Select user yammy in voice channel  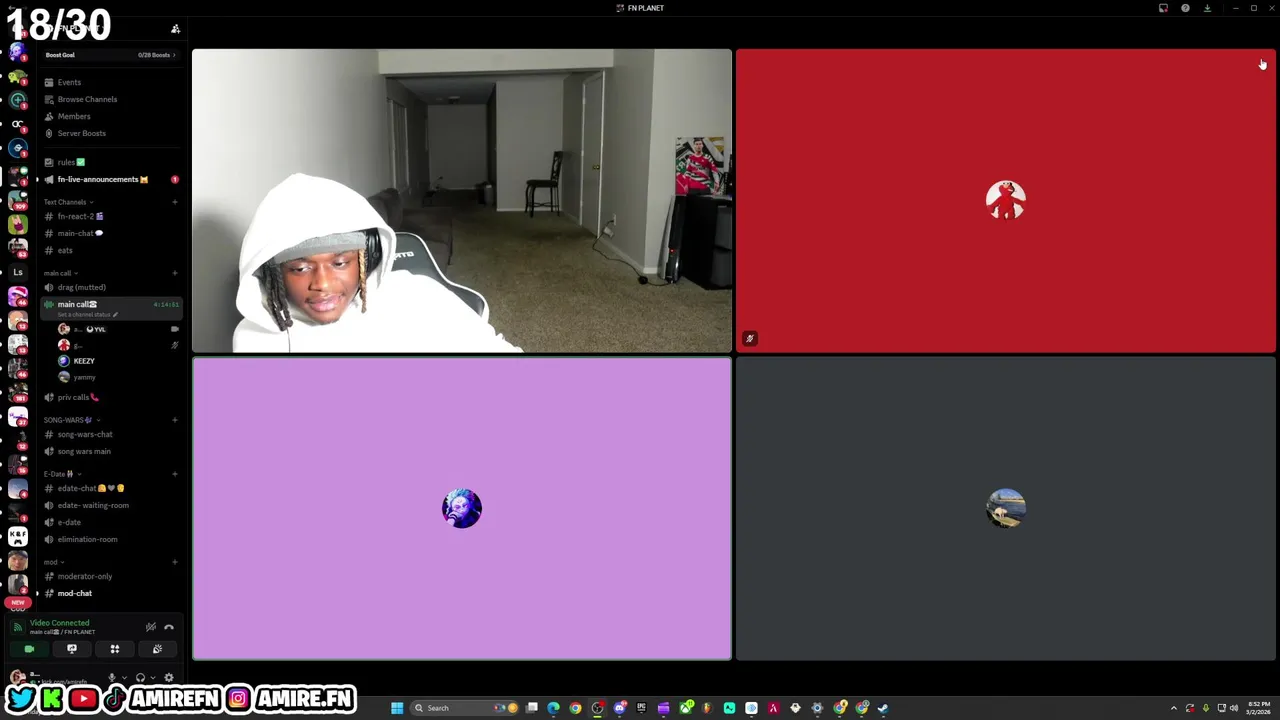tap(84, 377)
